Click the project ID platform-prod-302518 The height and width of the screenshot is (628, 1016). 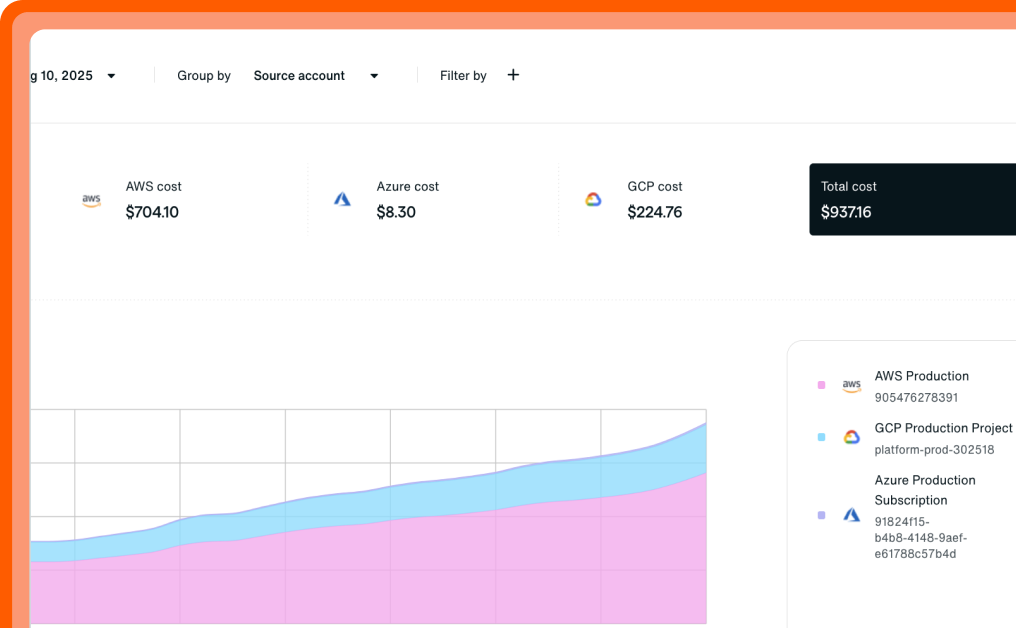coord(934,450)
